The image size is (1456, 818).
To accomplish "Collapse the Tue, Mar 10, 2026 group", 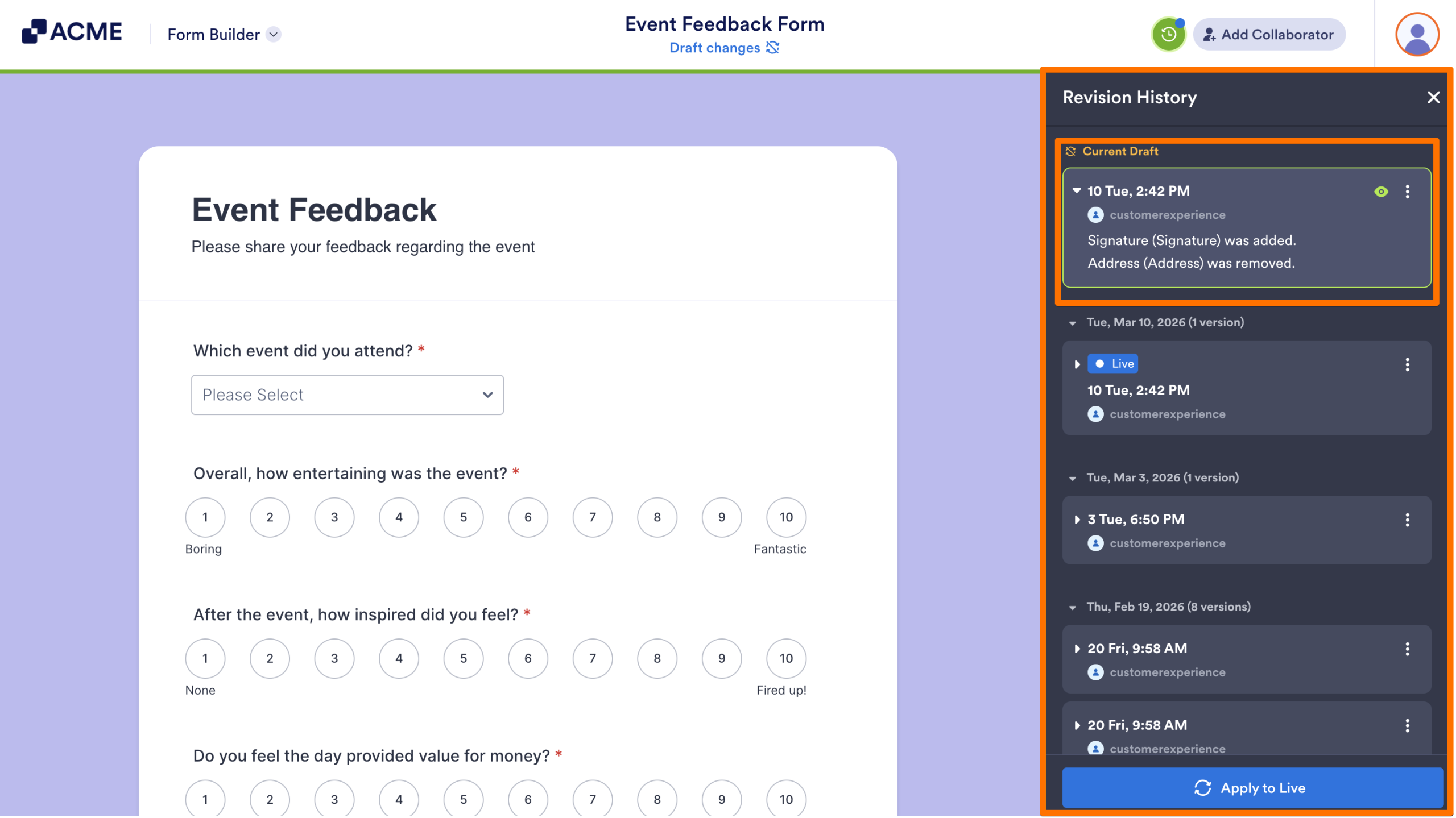I will pyautogui.click(x=1073, y=323).
